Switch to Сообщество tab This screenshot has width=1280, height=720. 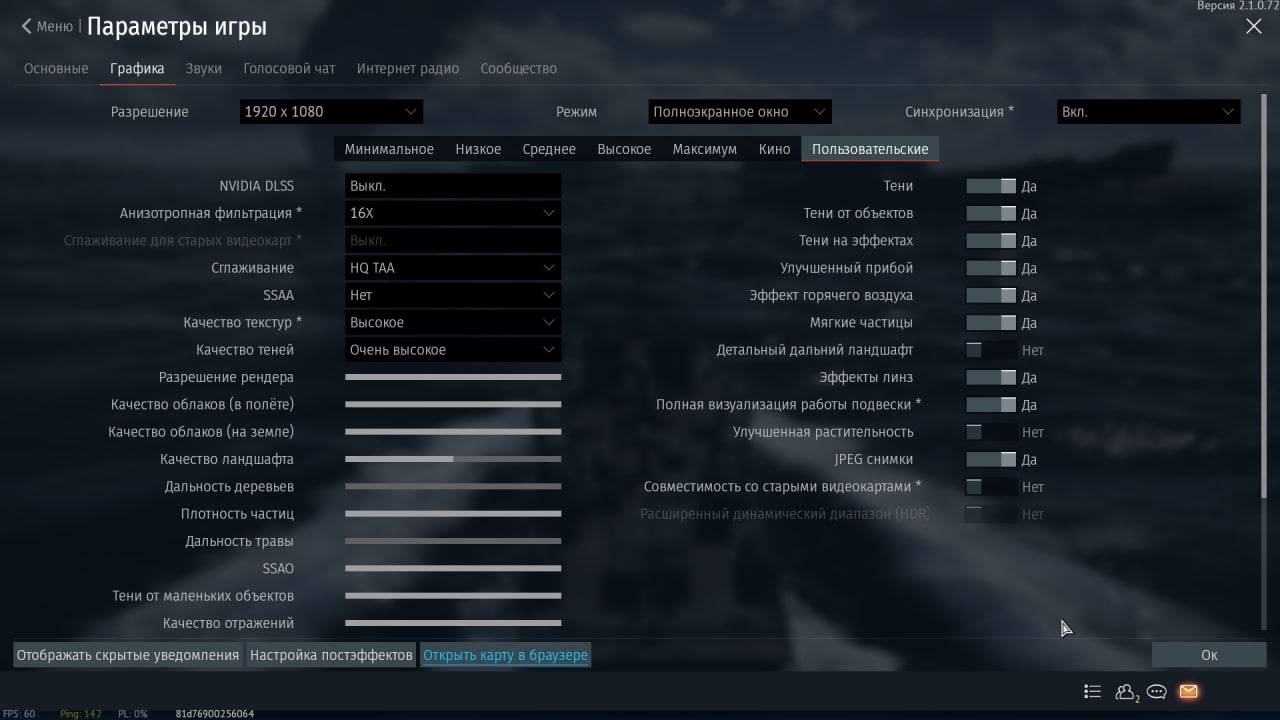[x=519, y=69]
